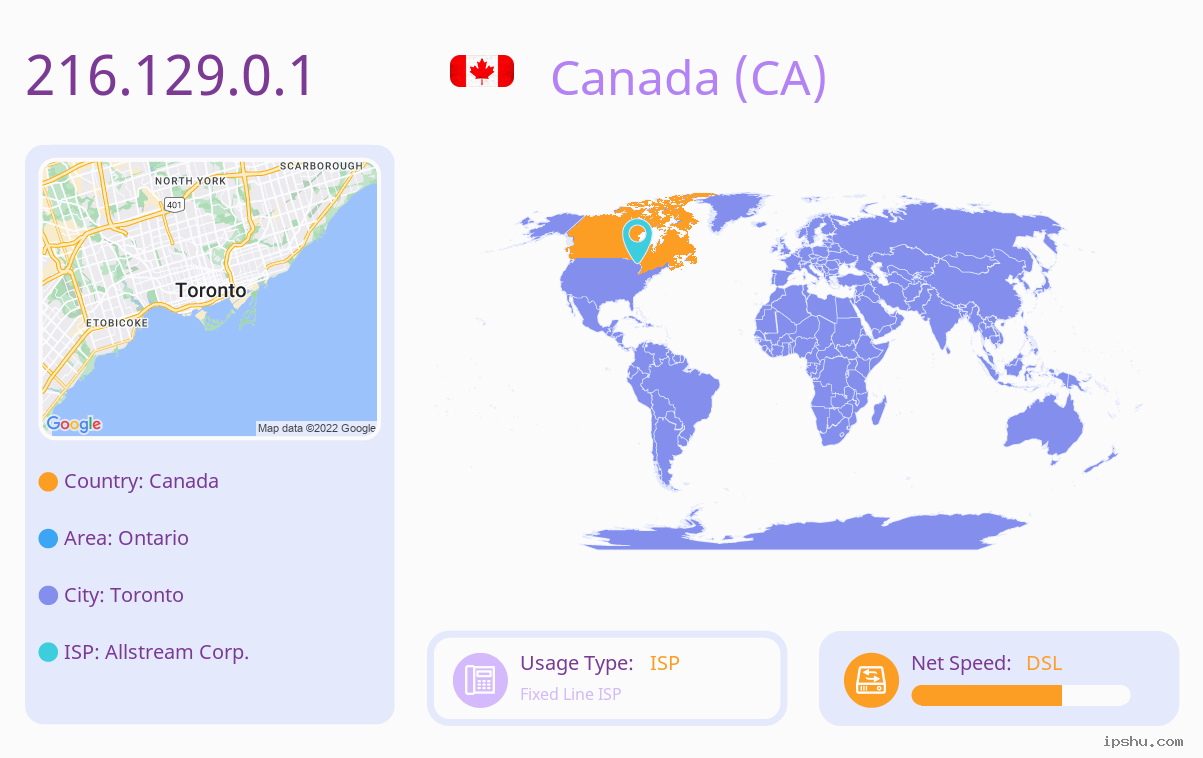This screenshot has height=758, width=1203.
Task: Click the fixed line phone icon
Action: click(480, 679)
